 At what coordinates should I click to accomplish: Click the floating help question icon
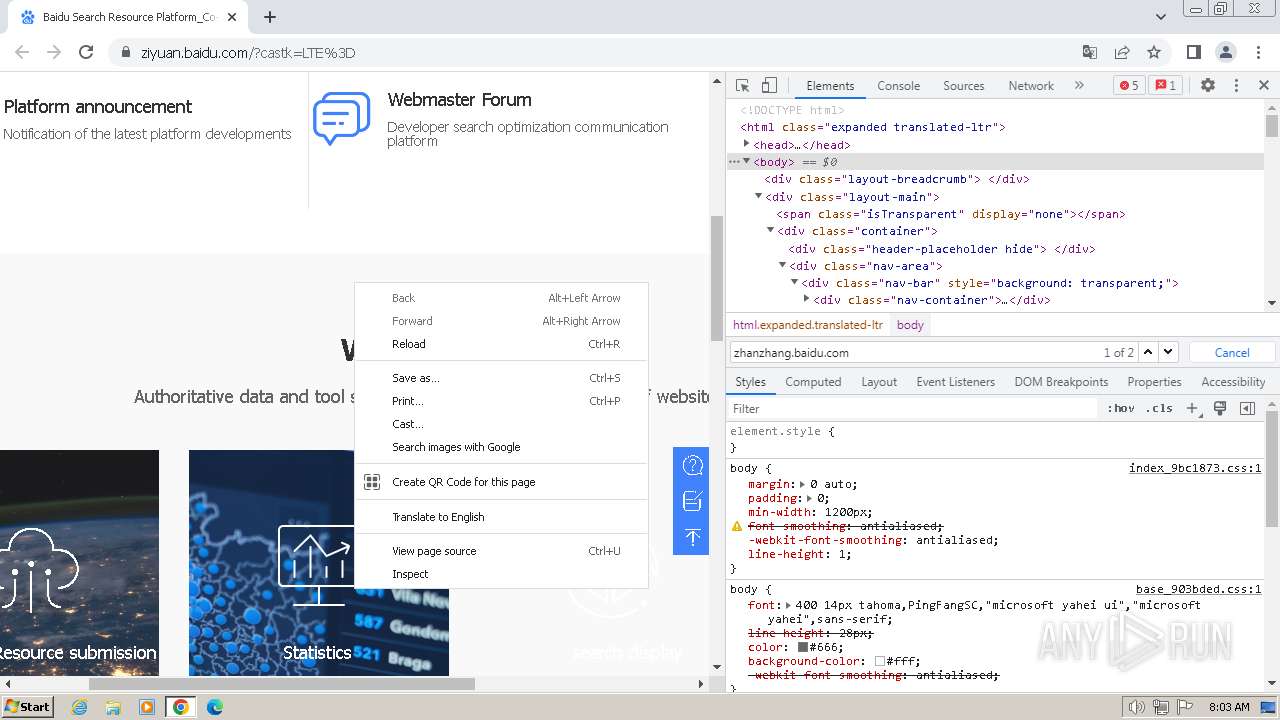[x=692, y=465]
